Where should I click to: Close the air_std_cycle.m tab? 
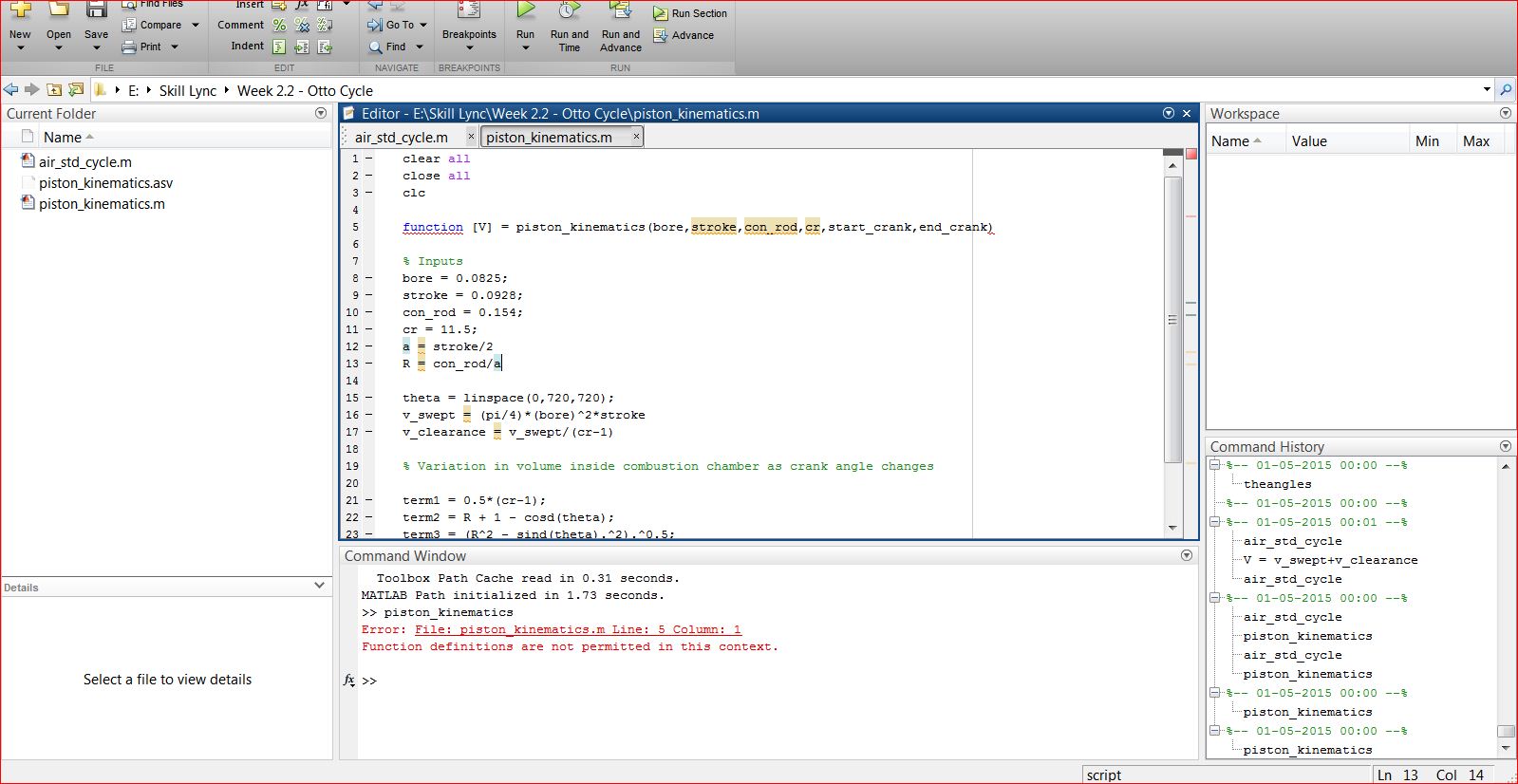[471, 137]
